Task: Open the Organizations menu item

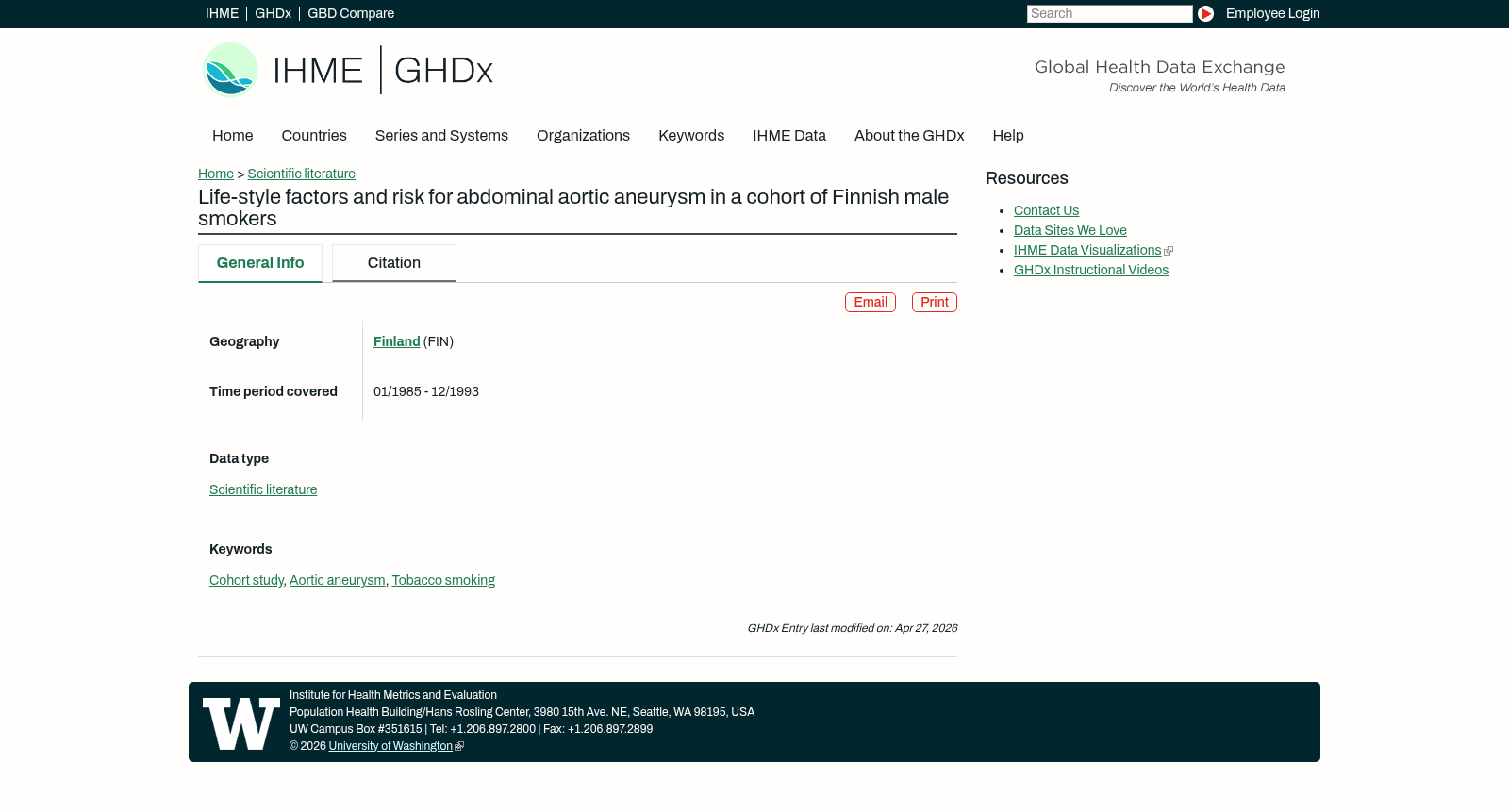Action: (583, 136)
